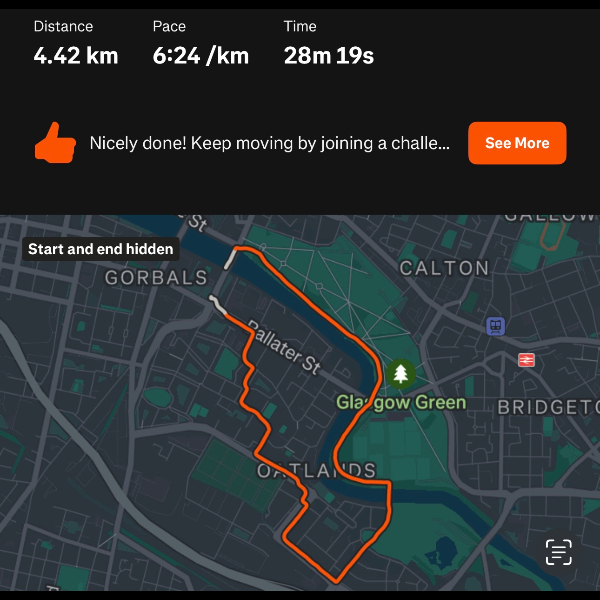Screen dimensions: 600x600
Task: Tap the white hidden route start segment
Action: click(x=230, y=259)
